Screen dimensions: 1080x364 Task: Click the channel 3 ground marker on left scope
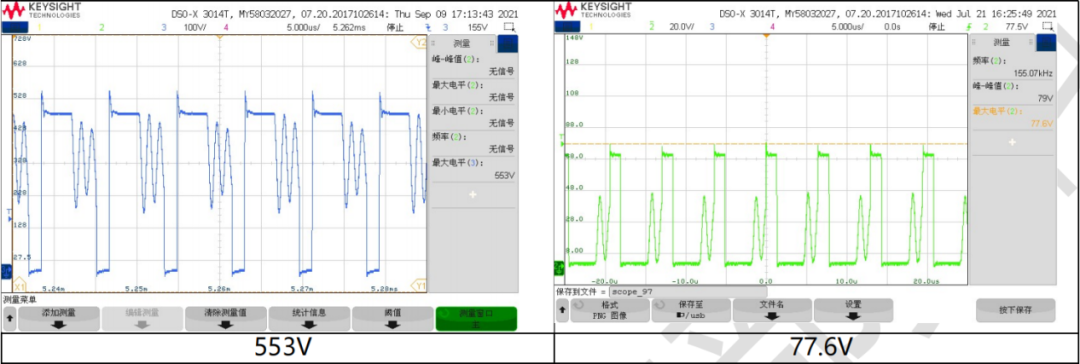[8, 271]
